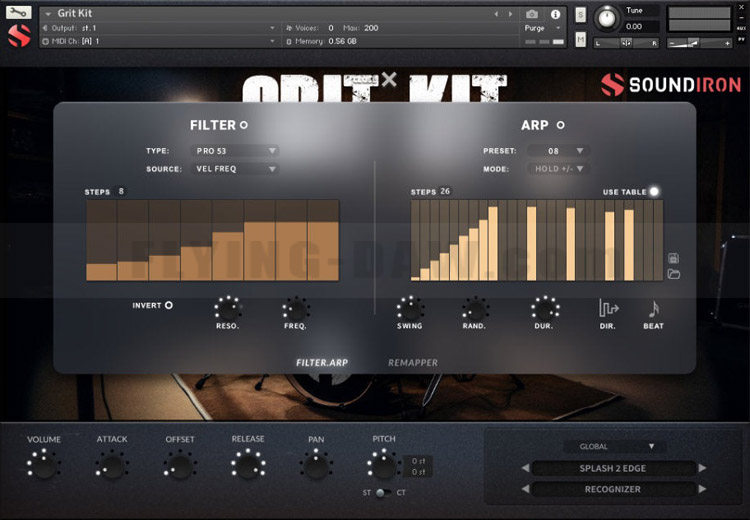Click next arrow beside RECOGNIZER
Screen dimensions: 750x520
coord(702,489)
